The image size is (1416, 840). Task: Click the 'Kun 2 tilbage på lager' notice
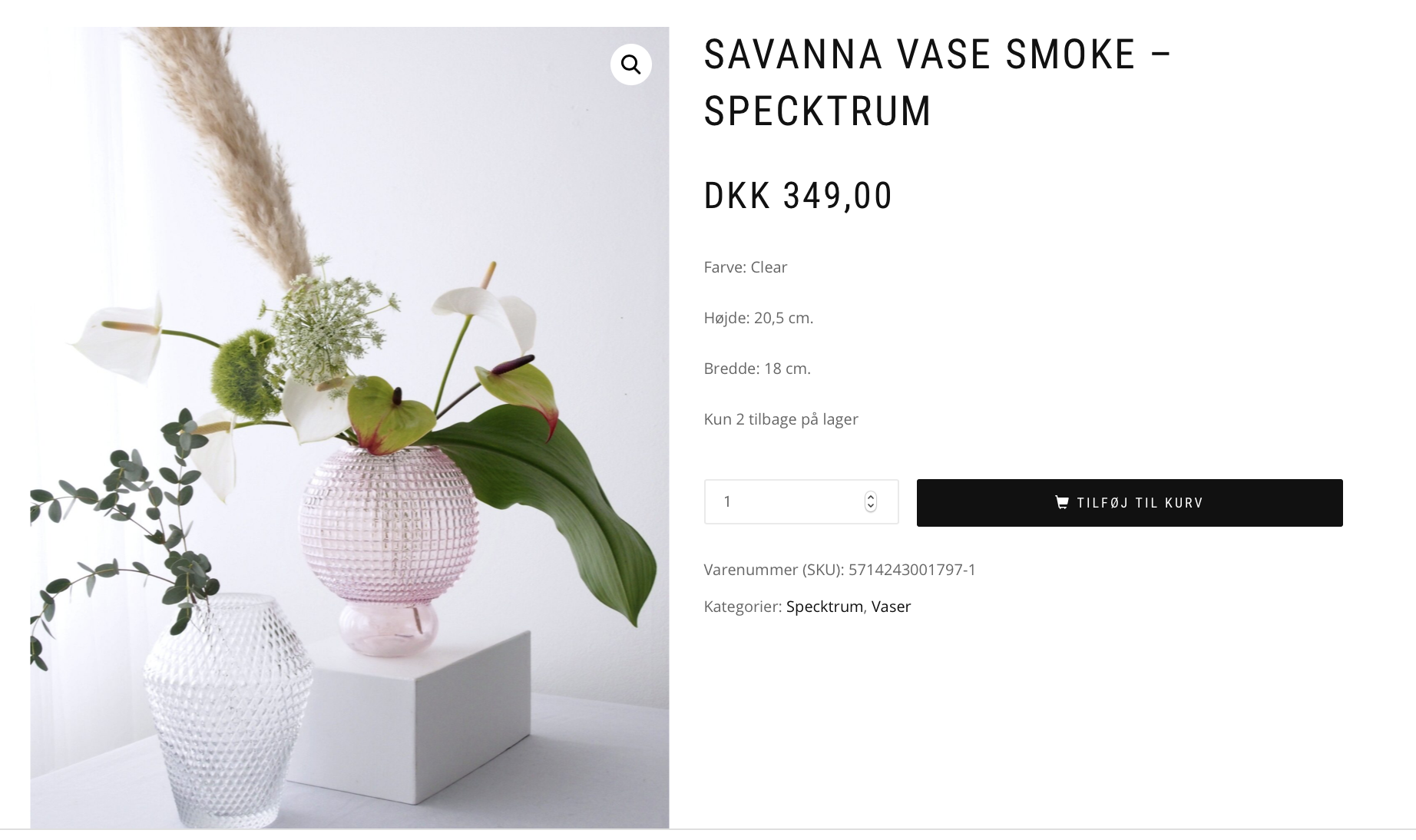click(781, 419)
